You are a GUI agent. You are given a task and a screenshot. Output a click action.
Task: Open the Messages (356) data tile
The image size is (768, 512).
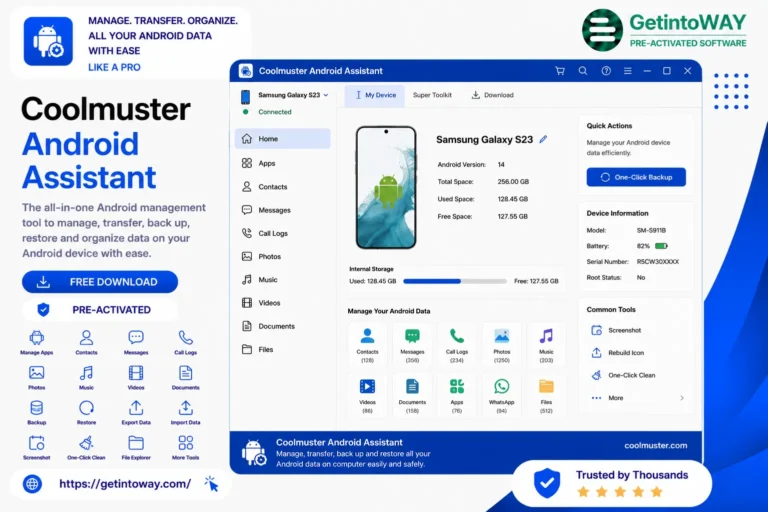point(412,345)
